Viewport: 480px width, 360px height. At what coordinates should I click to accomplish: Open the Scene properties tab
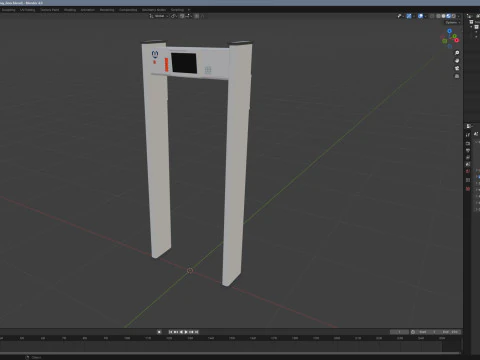(468, 164)
